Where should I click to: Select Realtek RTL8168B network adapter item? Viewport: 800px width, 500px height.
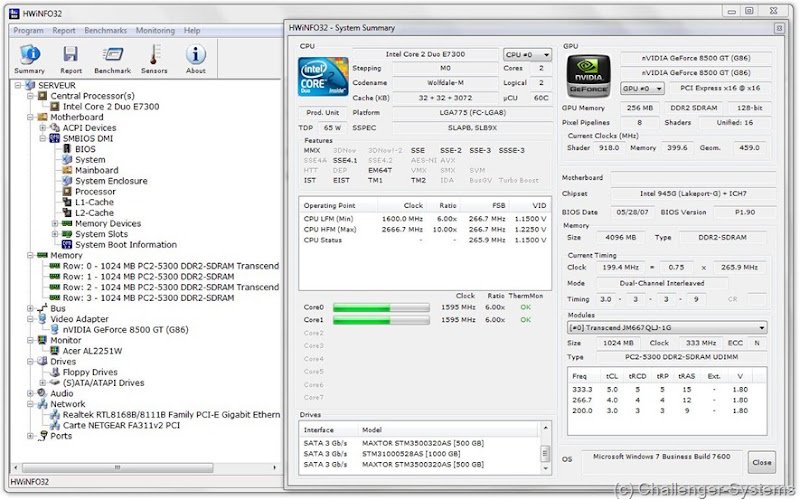click(x=171, y=415)
